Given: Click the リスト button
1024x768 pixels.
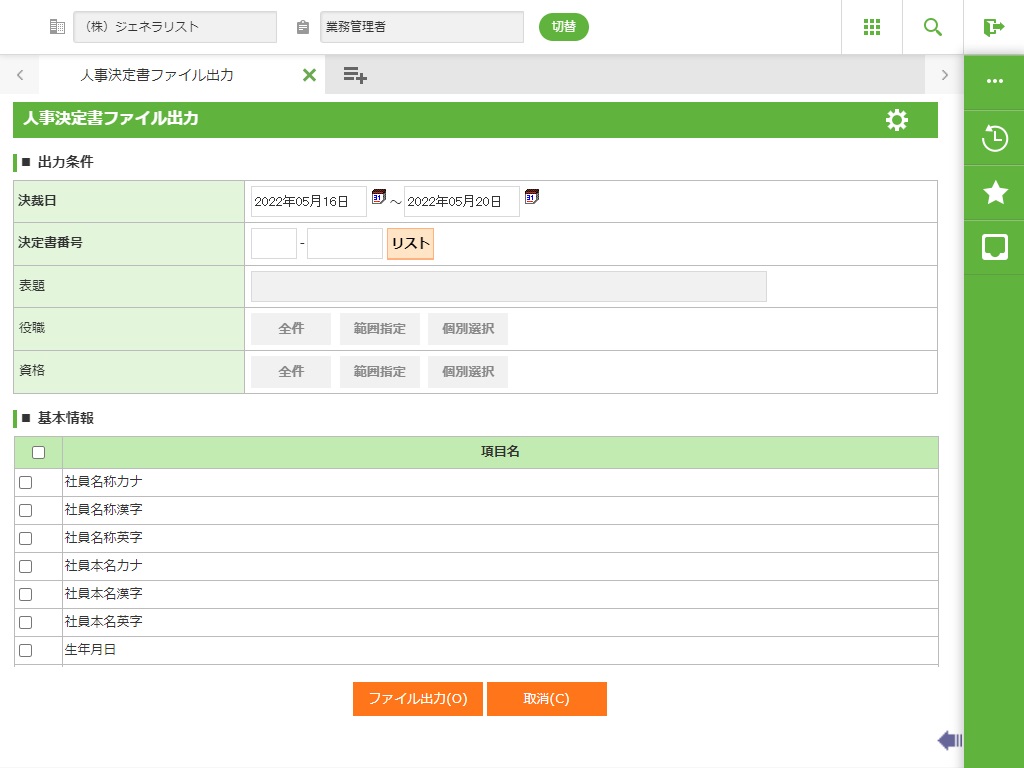Looking at the screenshot, I should (x=410, y=244).
